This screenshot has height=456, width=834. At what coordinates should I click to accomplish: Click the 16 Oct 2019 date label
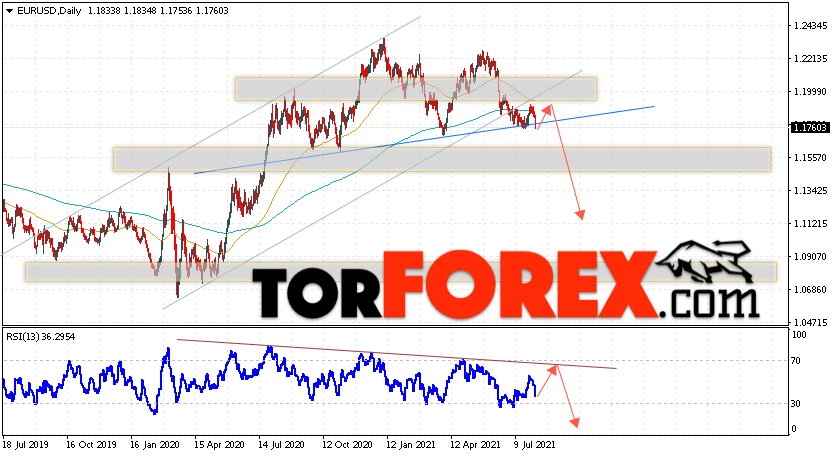click(x=91, y=444)
